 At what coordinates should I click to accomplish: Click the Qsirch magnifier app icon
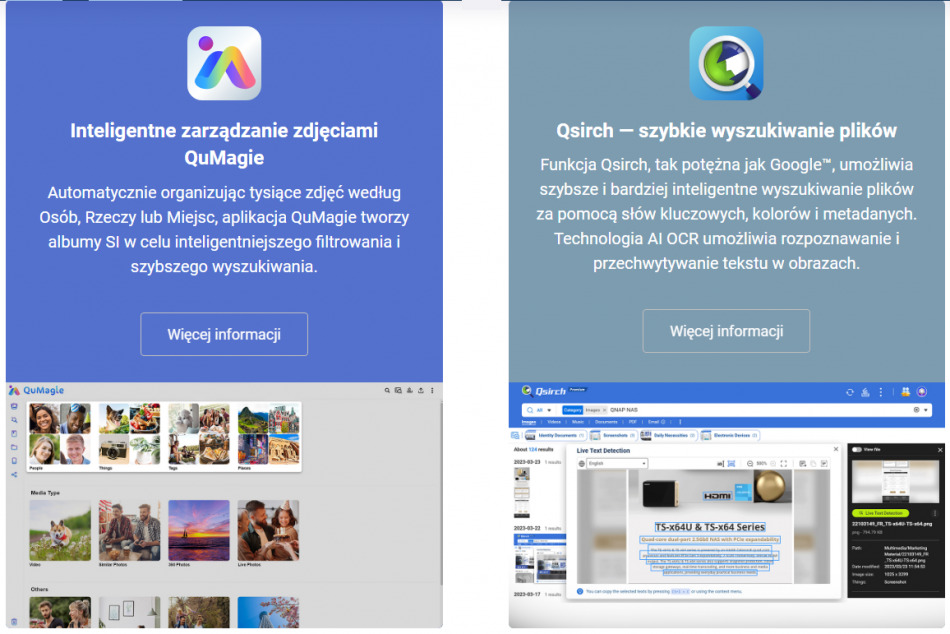click(726, 63)
